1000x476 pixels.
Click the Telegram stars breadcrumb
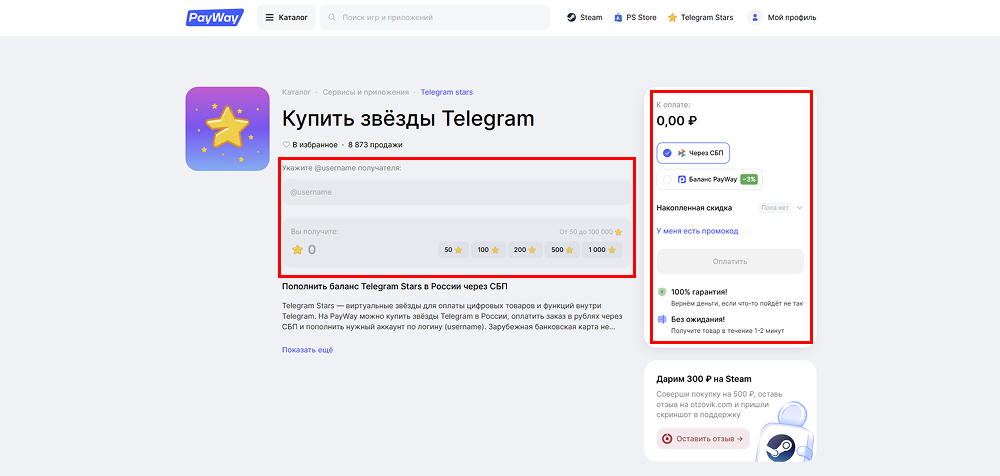446,93
